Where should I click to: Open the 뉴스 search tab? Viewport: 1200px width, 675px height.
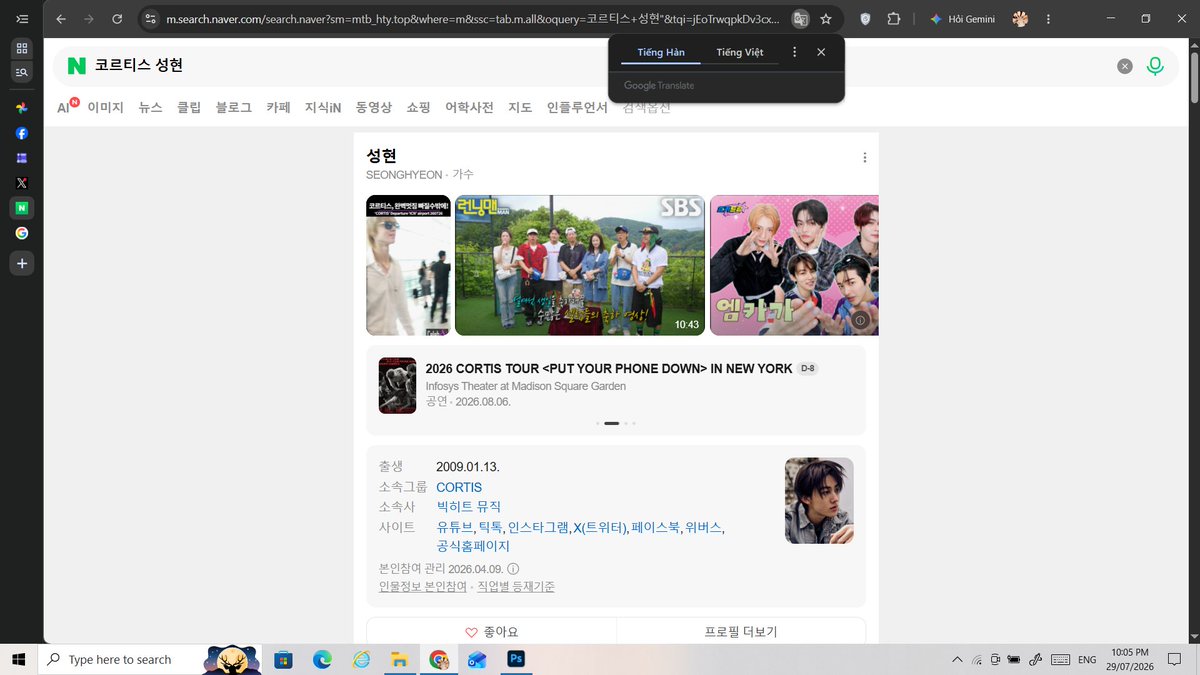tap(150, 107)
